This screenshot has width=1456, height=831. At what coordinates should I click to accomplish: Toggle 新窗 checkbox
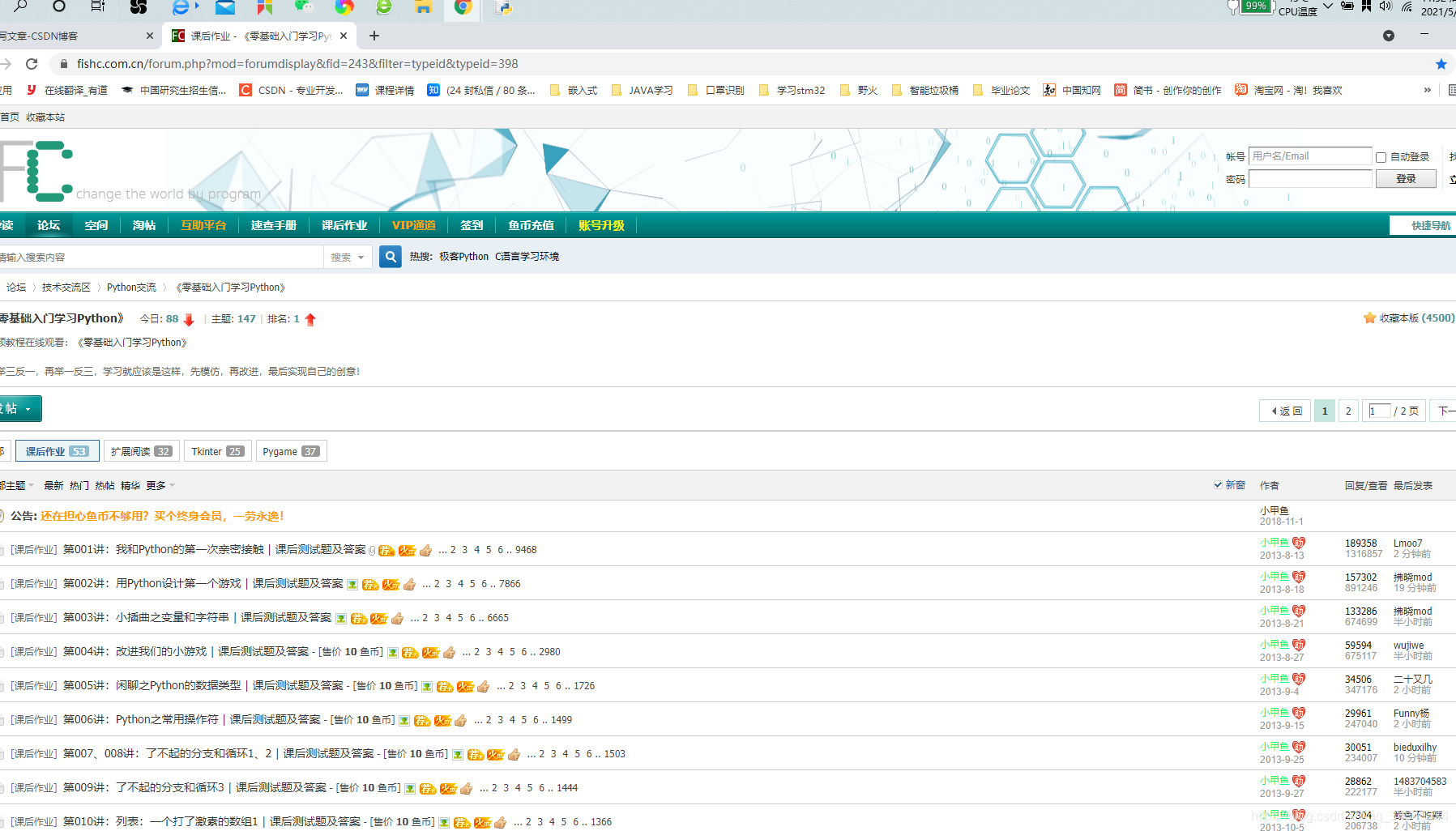coord(1218,485)
